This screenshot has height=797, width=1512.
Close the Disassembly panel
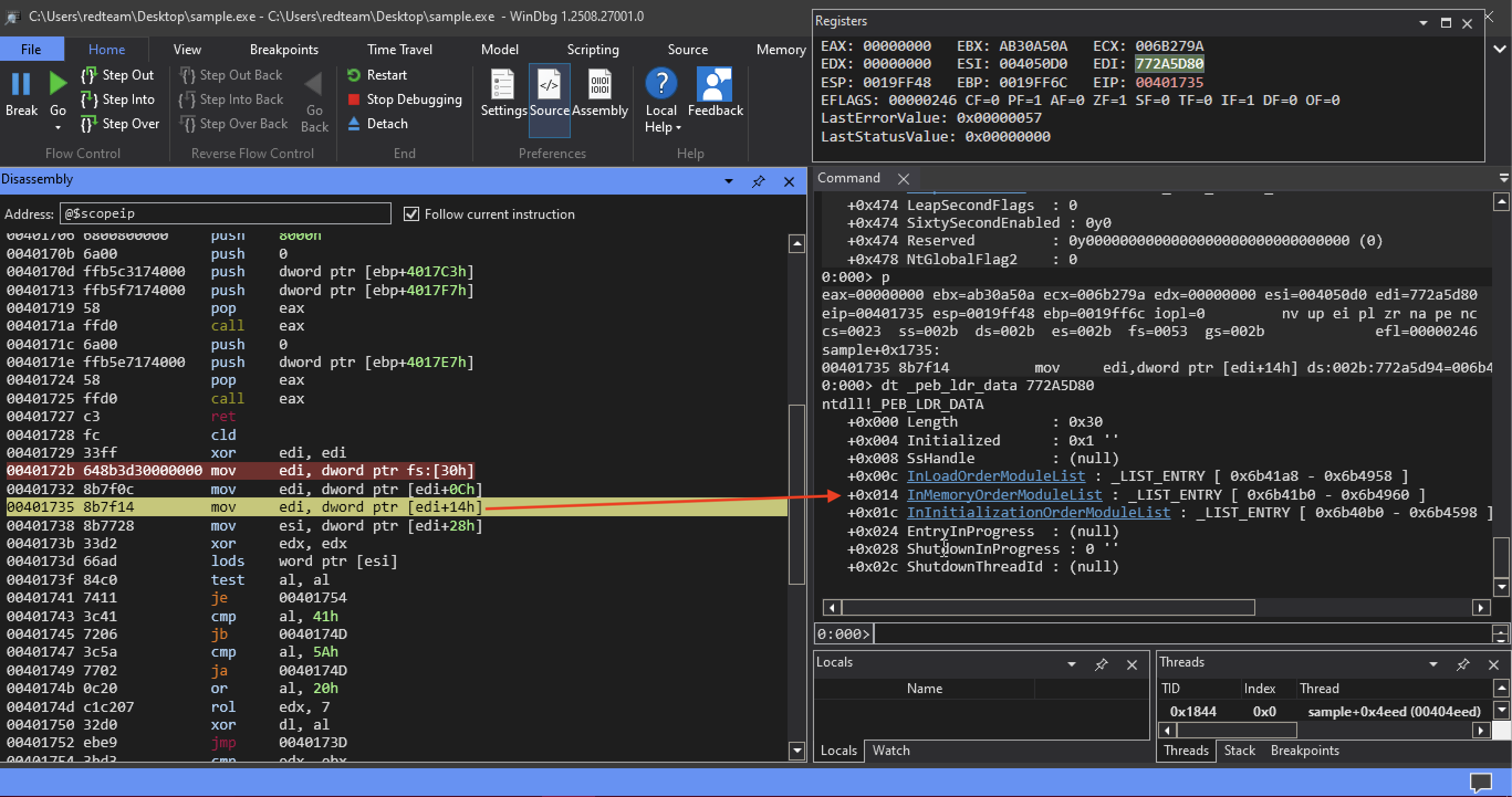tap(789, 182)
